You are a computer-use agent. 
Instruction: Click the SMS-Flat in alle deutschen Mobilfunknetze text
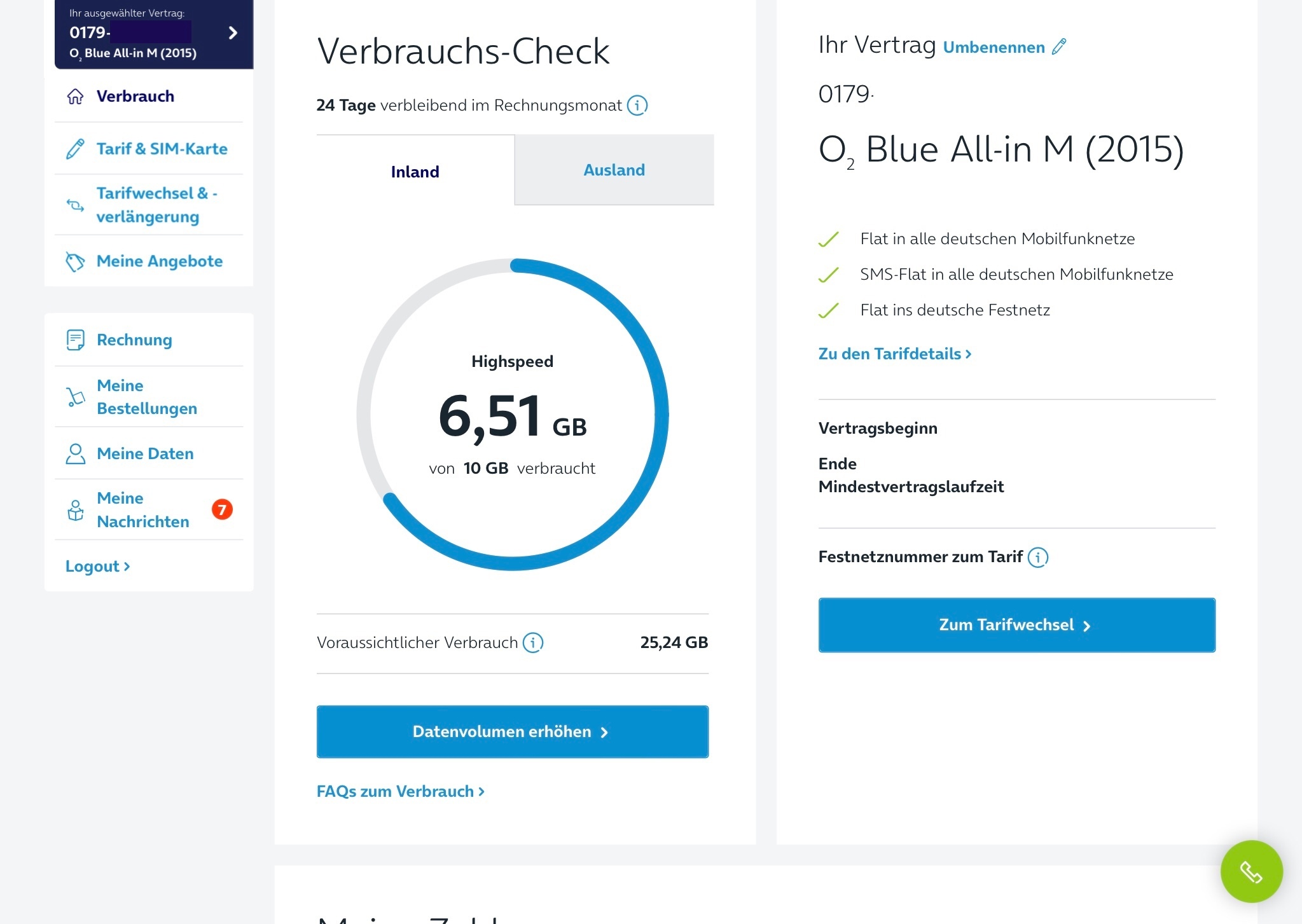coord(1016,274)
